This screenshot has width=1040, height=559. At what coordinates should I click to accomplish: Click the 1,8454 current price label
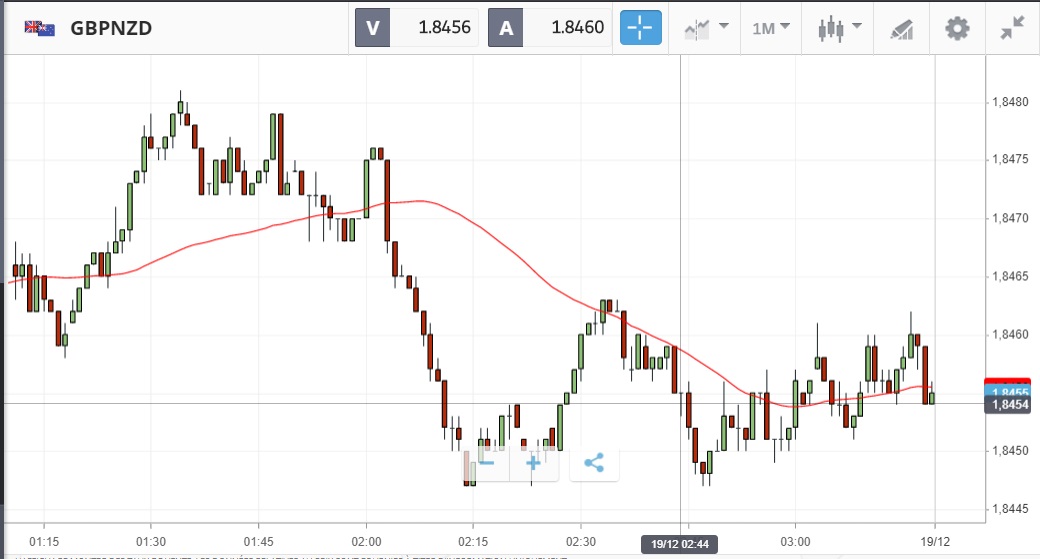coord(1008,404)
